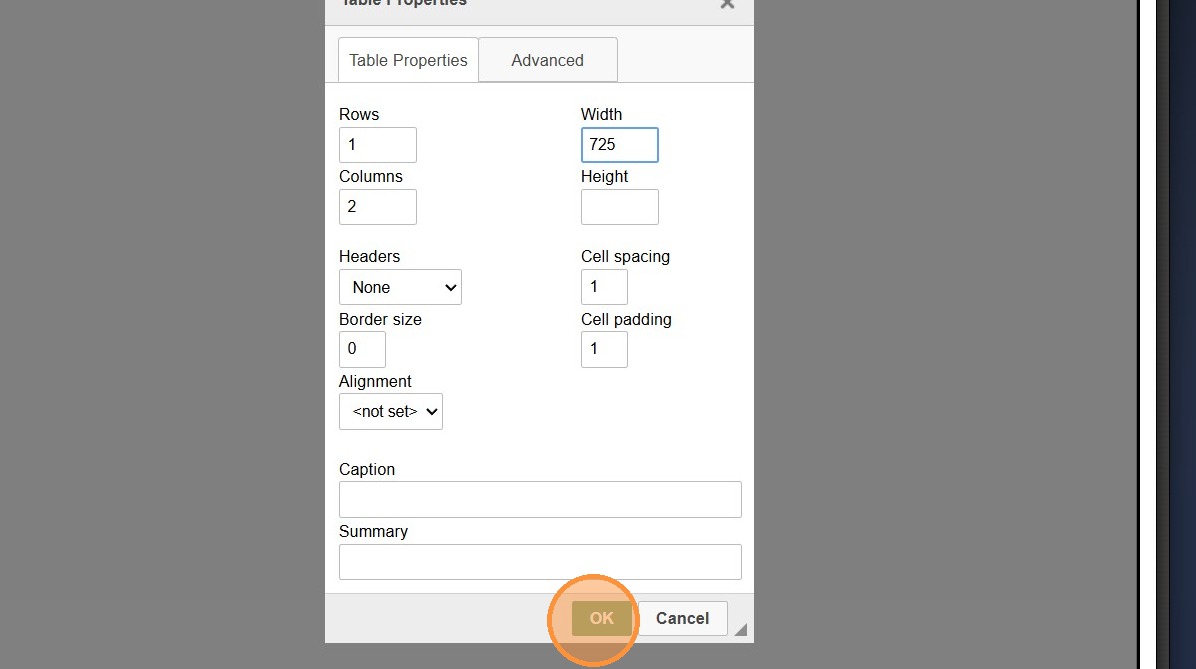The height and width of the screenshot is (669, 1196).
Task: Click the Width field showing 725
Action: point(619,145)
